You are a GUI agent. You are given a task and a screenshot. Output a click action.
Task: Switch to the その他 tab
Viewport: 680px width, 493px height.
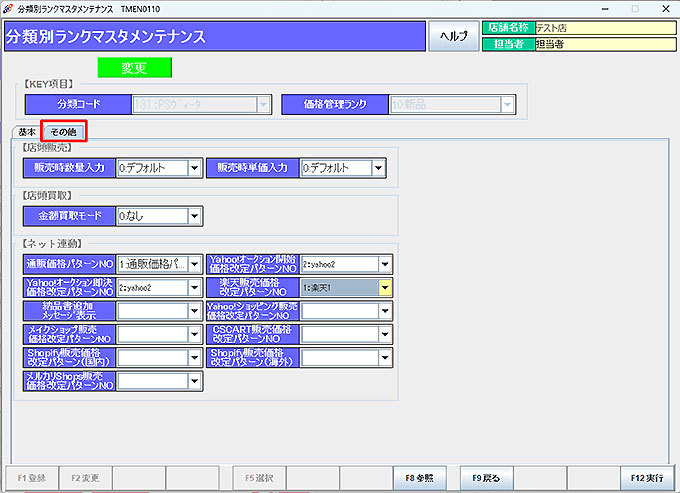point(63,132)
